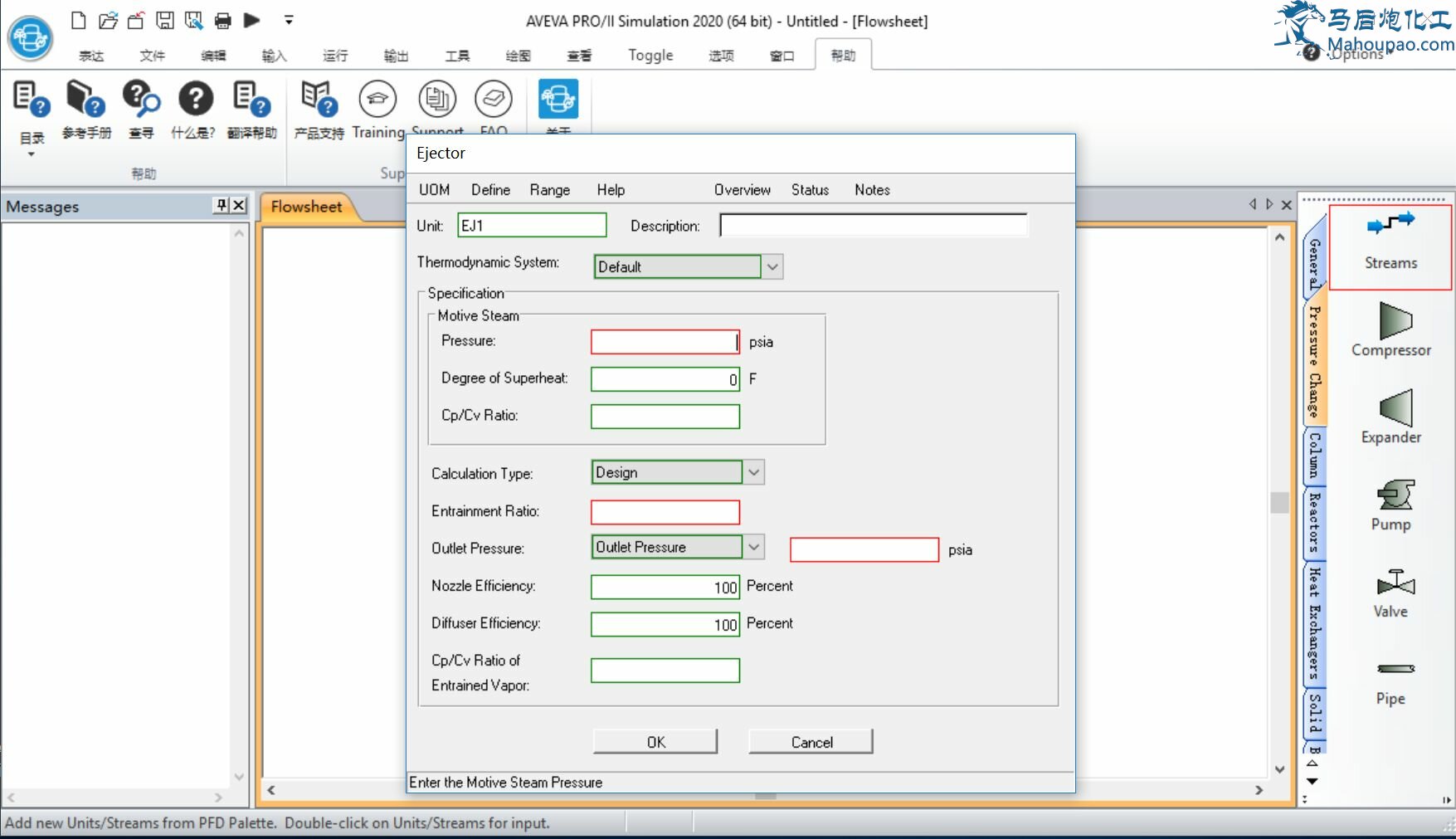Open the UOM menu in Ejector dialog
The height and width of the screenshot is (839, 1456).
(x=434, y=190)
